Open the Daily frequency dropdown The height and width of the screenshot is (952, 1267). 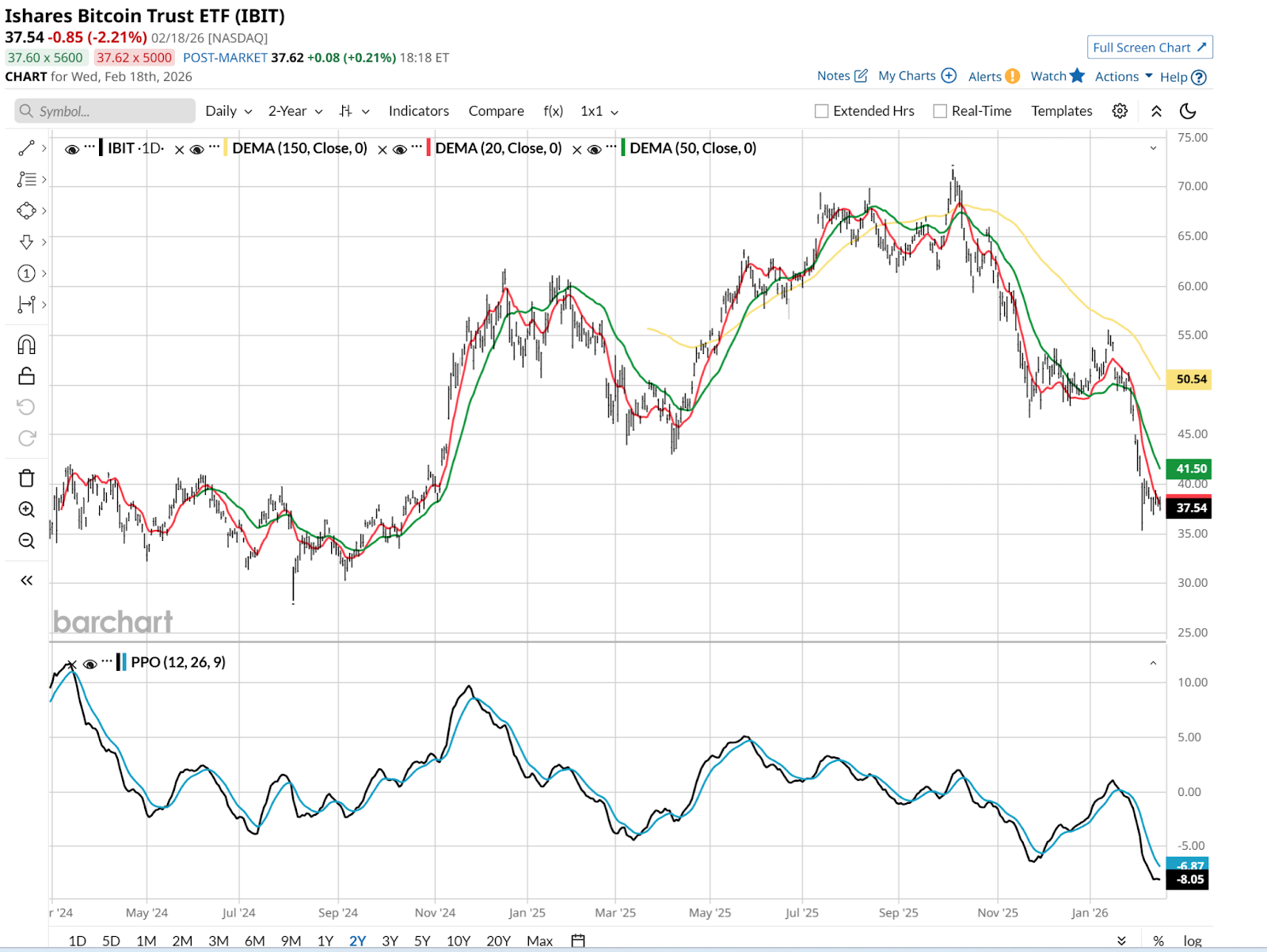coord(228,111)
